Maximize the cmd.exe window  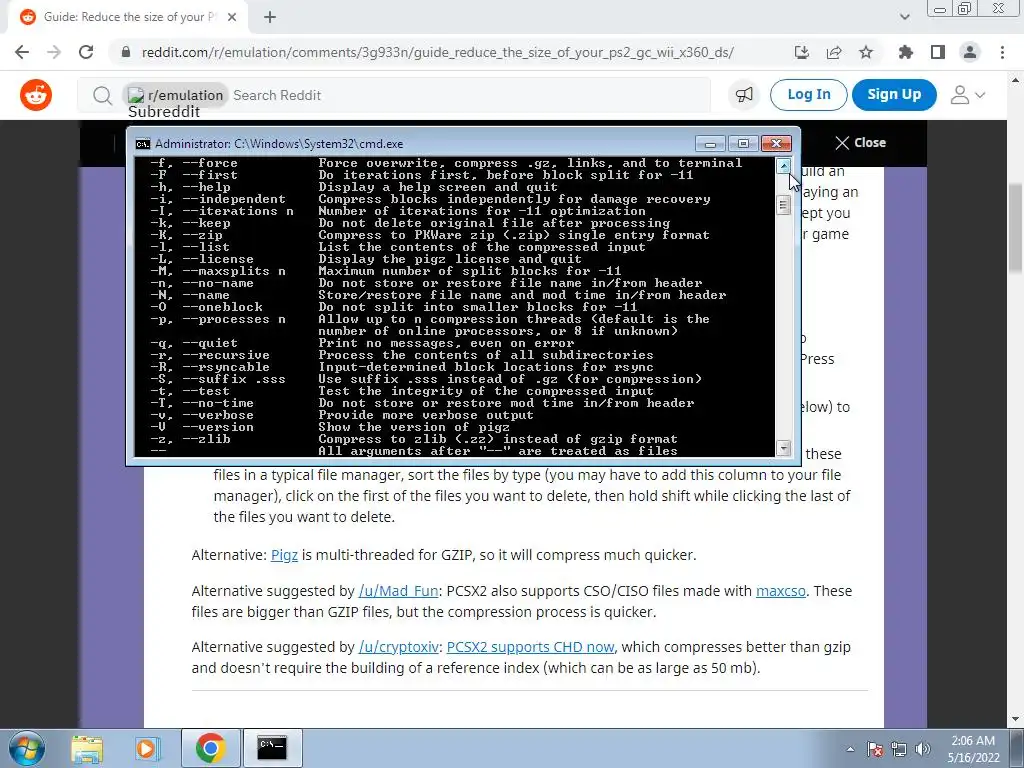[x=743, y=143]
